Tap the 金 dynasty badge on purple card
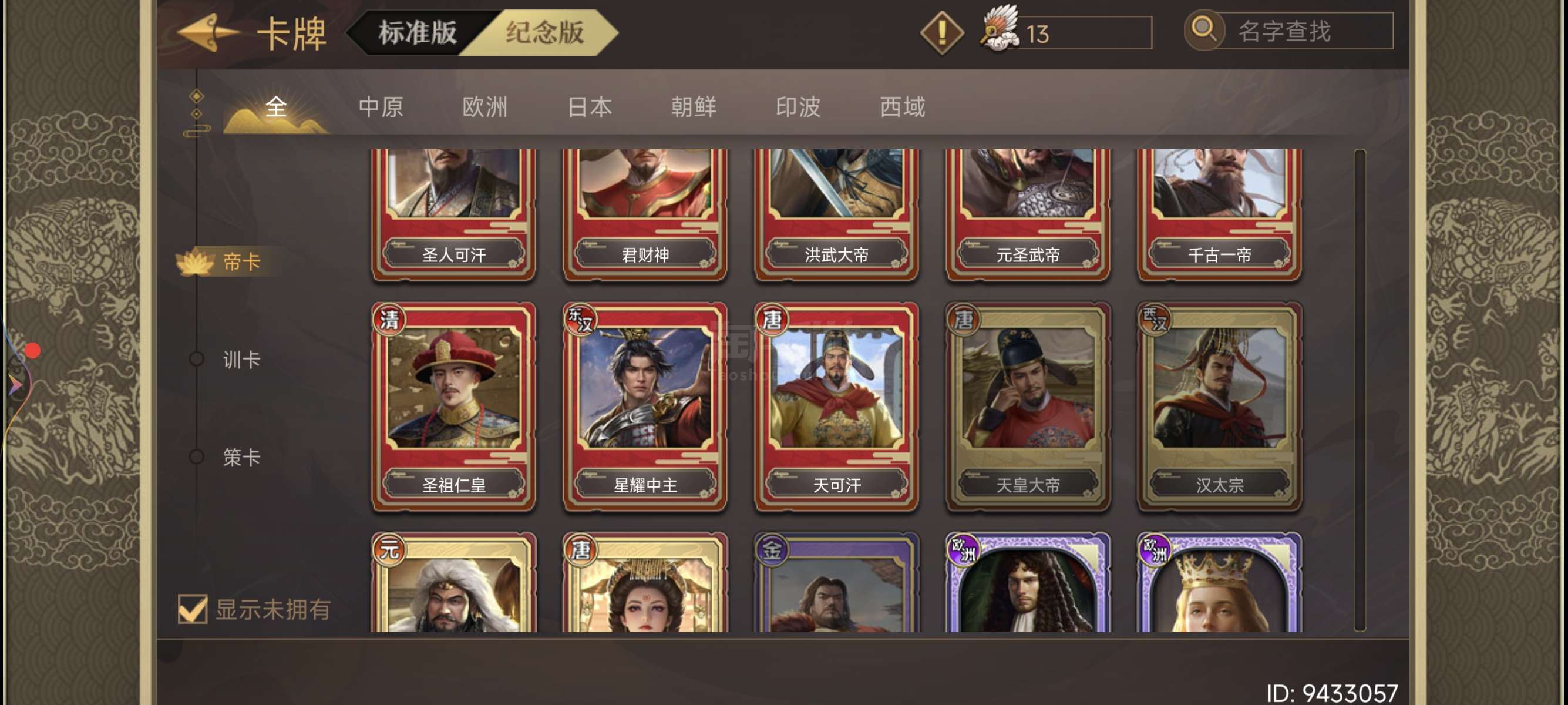The image size is (1568, 705). click(x=772, y=549)
